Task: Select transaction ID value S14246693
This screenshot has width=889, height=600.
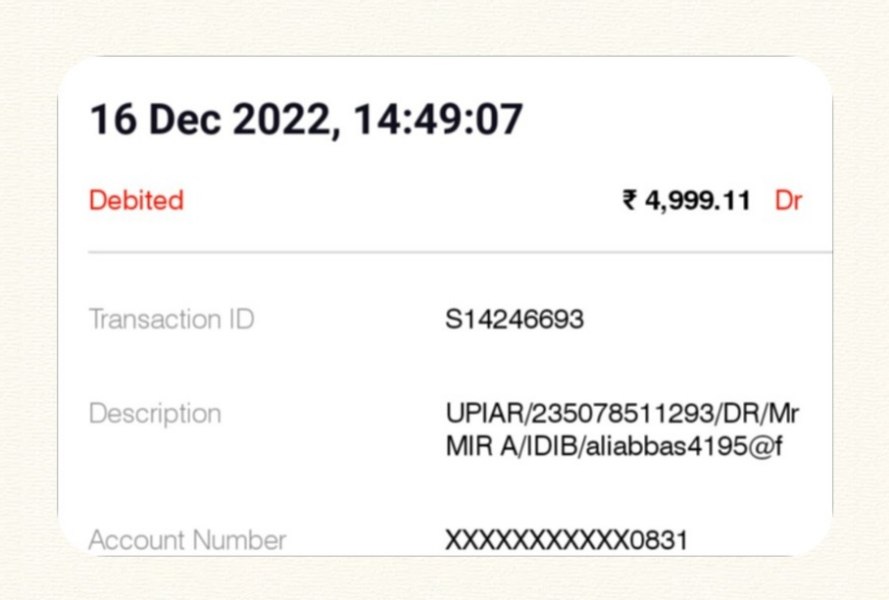Action: click(514, 319)
